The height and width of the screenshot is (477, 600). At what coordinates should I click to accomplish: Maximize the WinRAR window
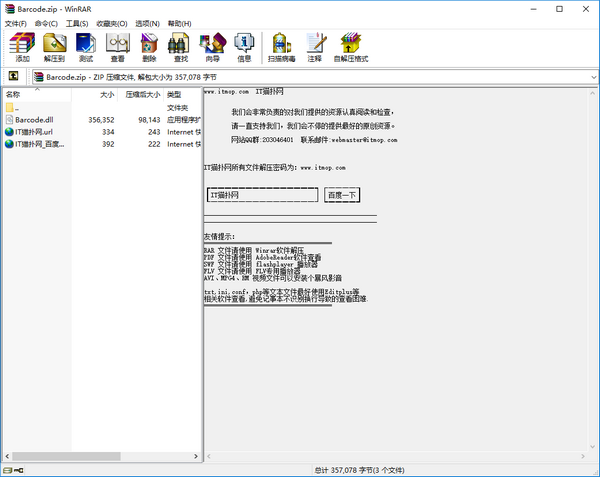tap(559, 9)
